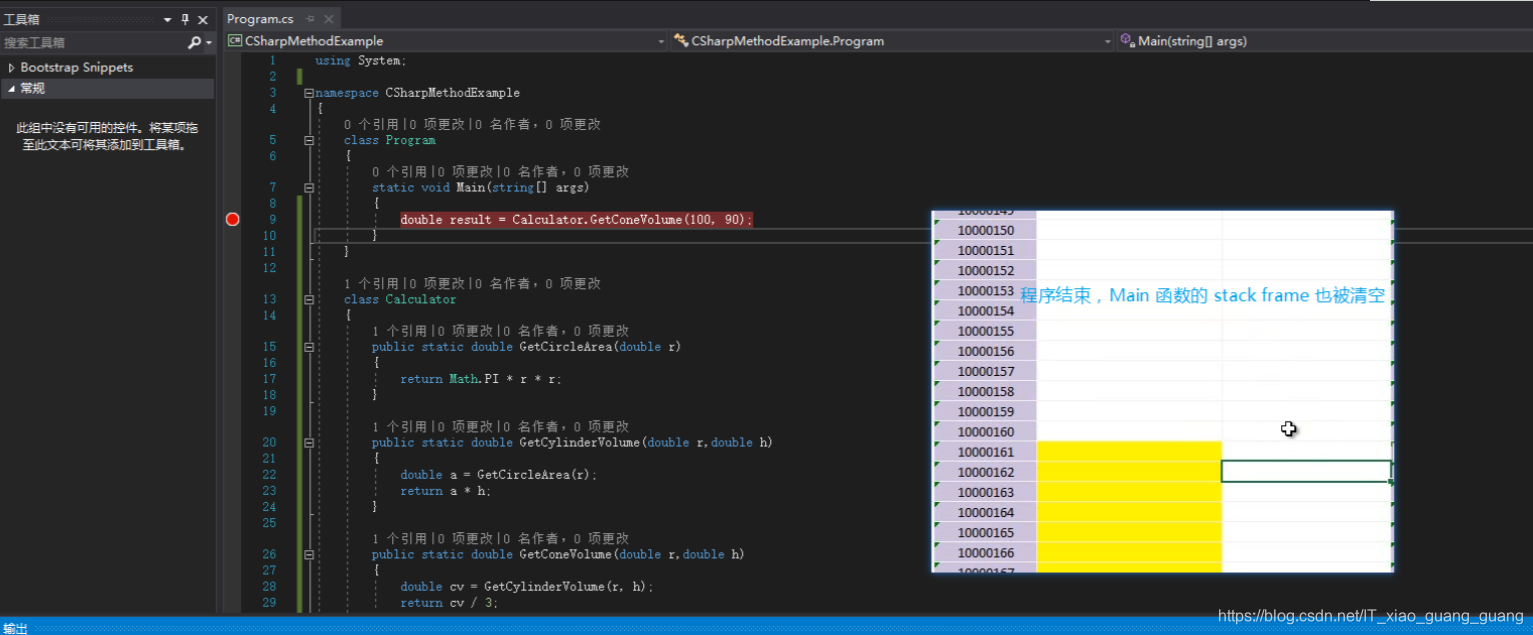Click the toolbox search magnifier icon
The image size is (1533, 635).
click(x=194, y=43)
